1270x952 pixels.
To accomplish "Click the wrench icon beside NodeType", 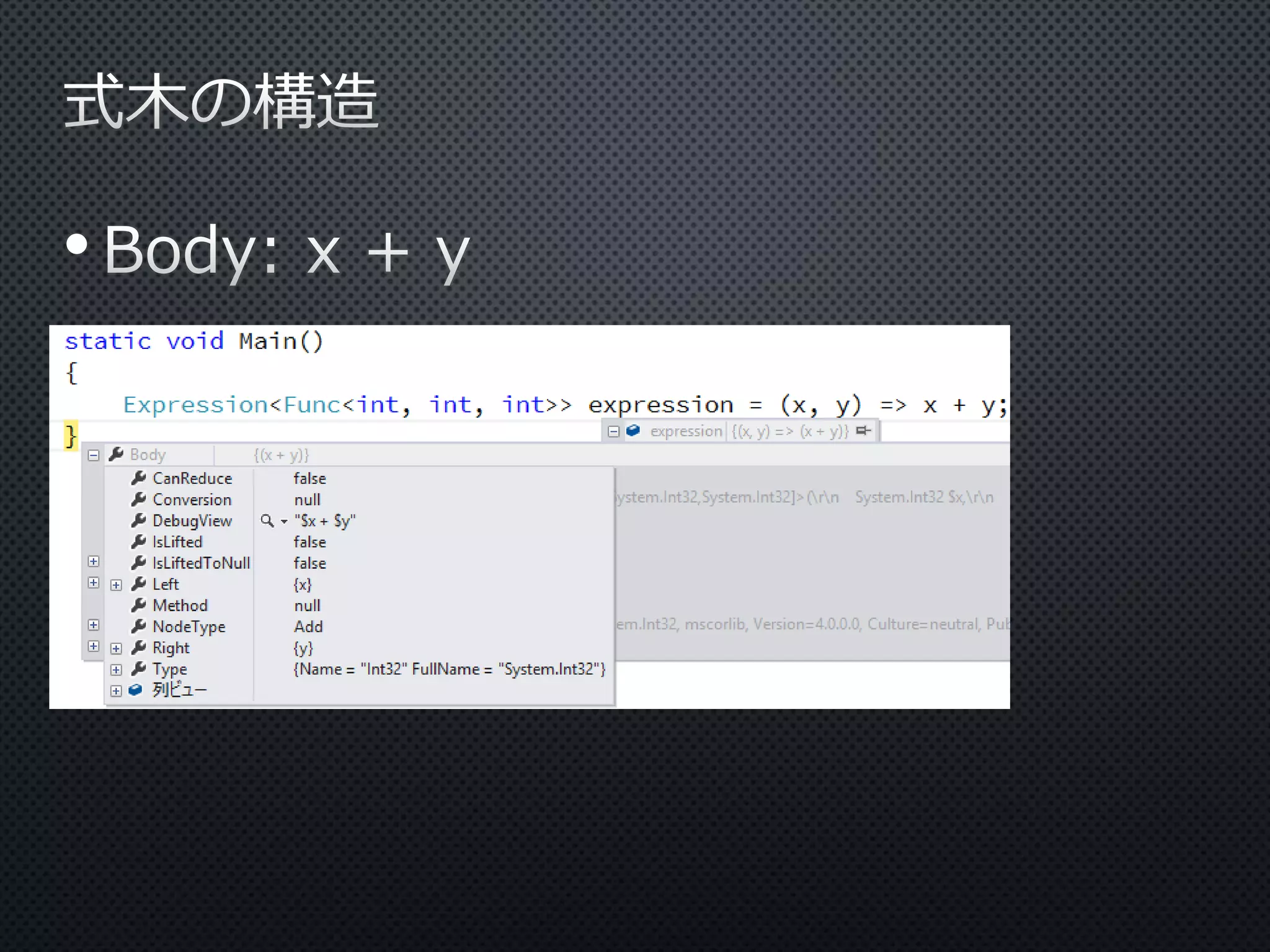I will click(139, 627).
